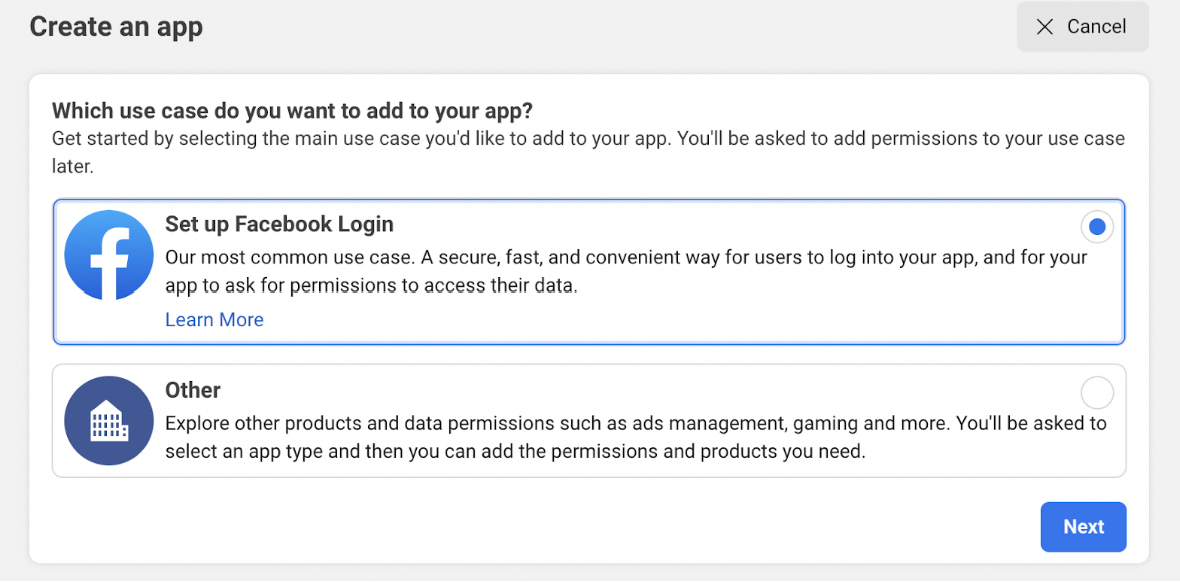The width and height of the screenshot is (1180, 582).
Task: Click the X icon on the Cancel button
Action: pyautogui.click(x=1045, y=27)
